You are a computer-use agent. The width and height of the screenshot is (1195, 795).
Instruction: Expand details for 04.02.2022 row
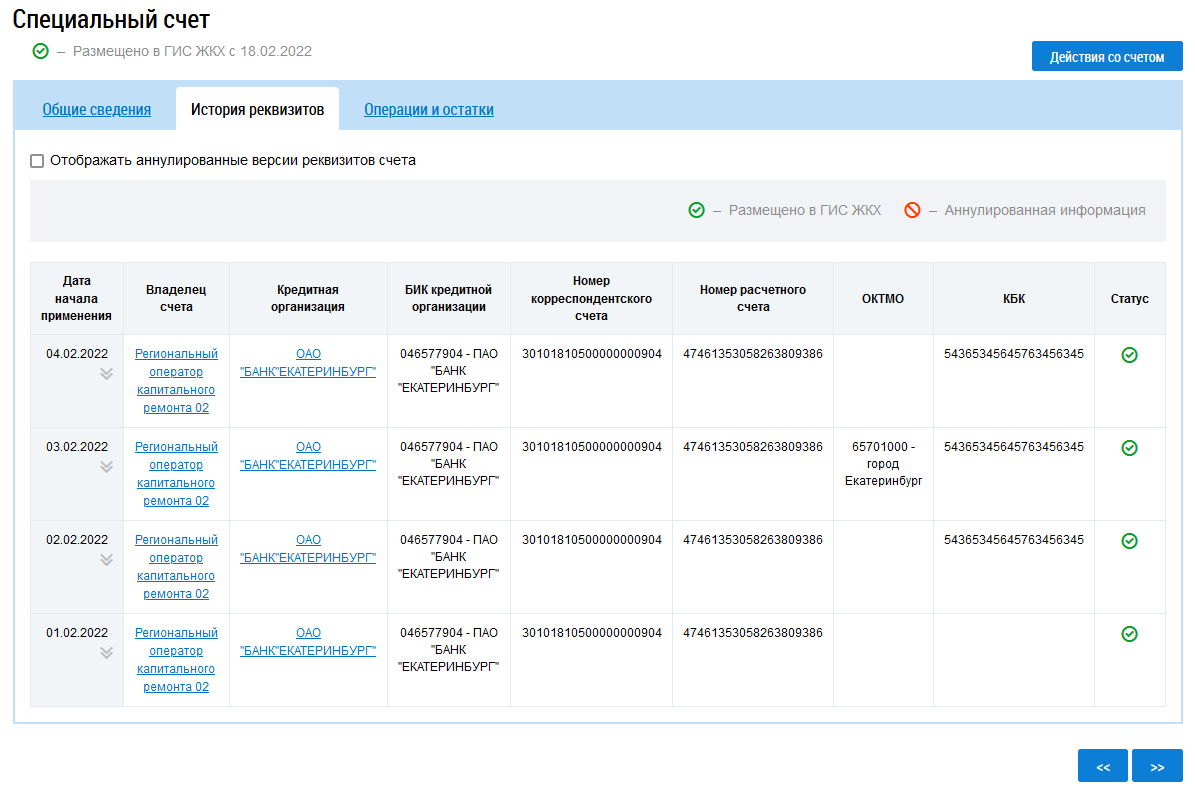tap(106, 374)
